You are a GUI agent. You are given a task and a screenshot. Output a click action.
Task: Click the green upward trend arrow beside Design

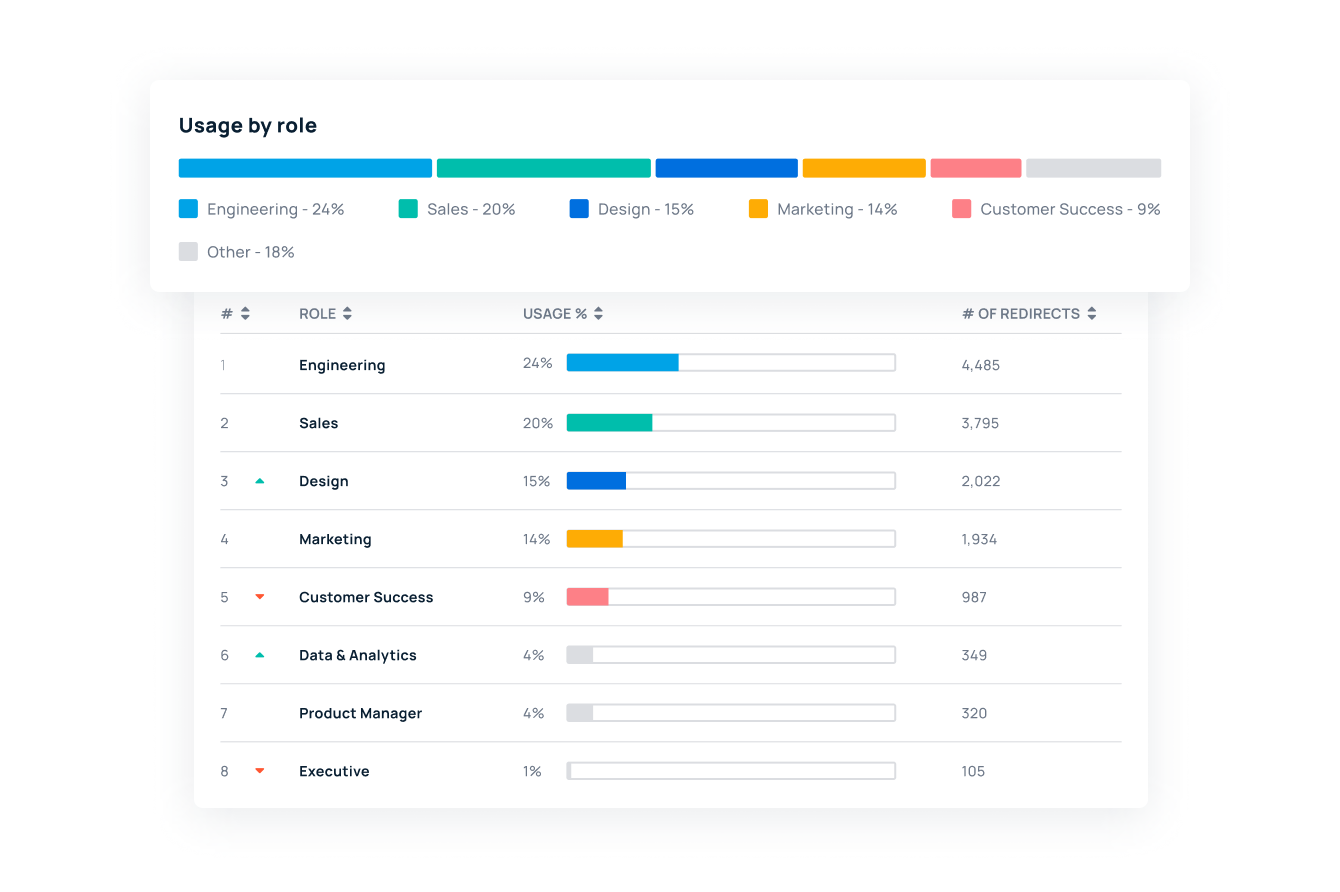261,480
